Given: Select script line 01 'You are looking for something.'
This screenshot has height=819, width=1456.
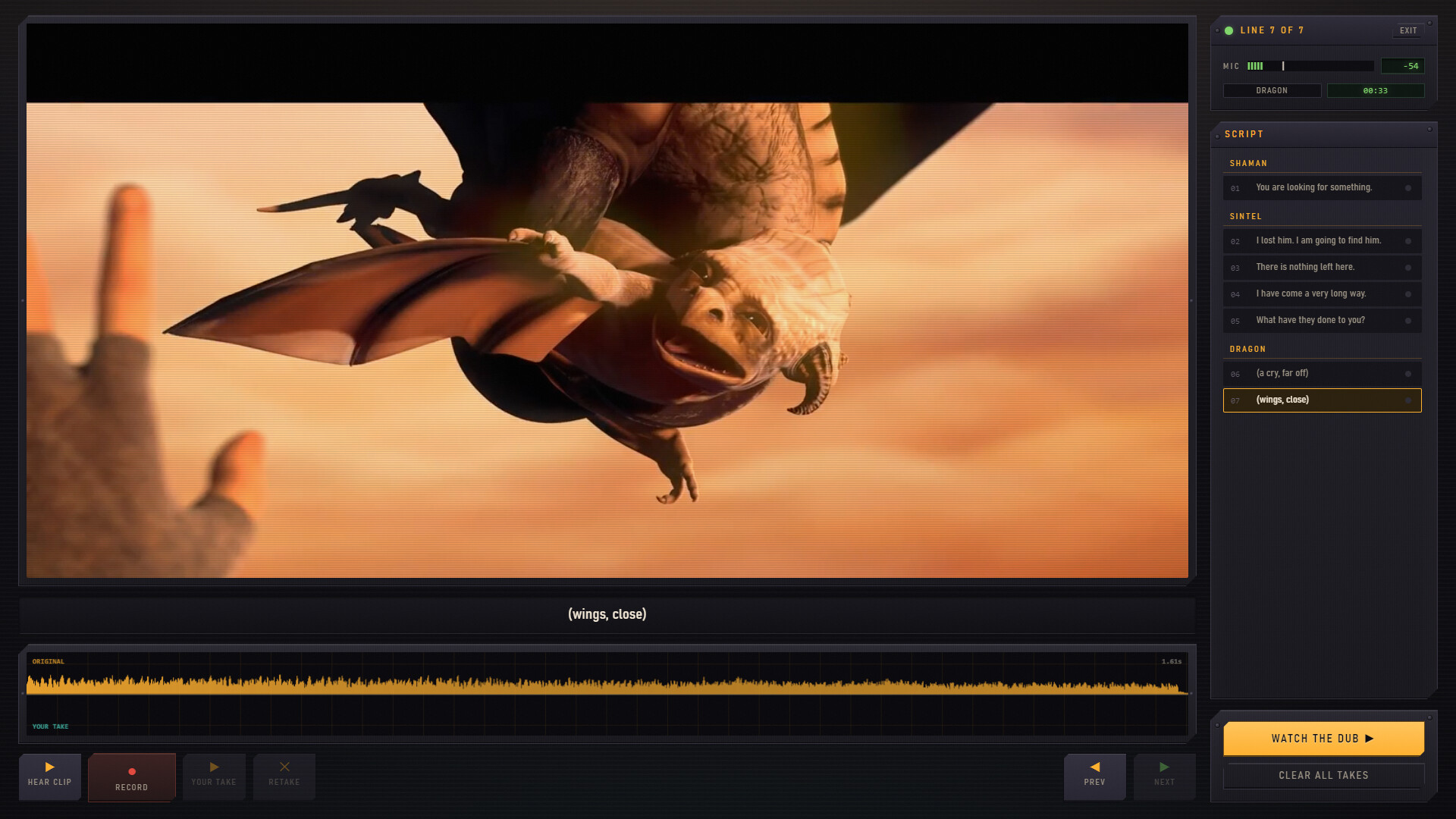Looking at the screenshot, I should (1322, 187).
